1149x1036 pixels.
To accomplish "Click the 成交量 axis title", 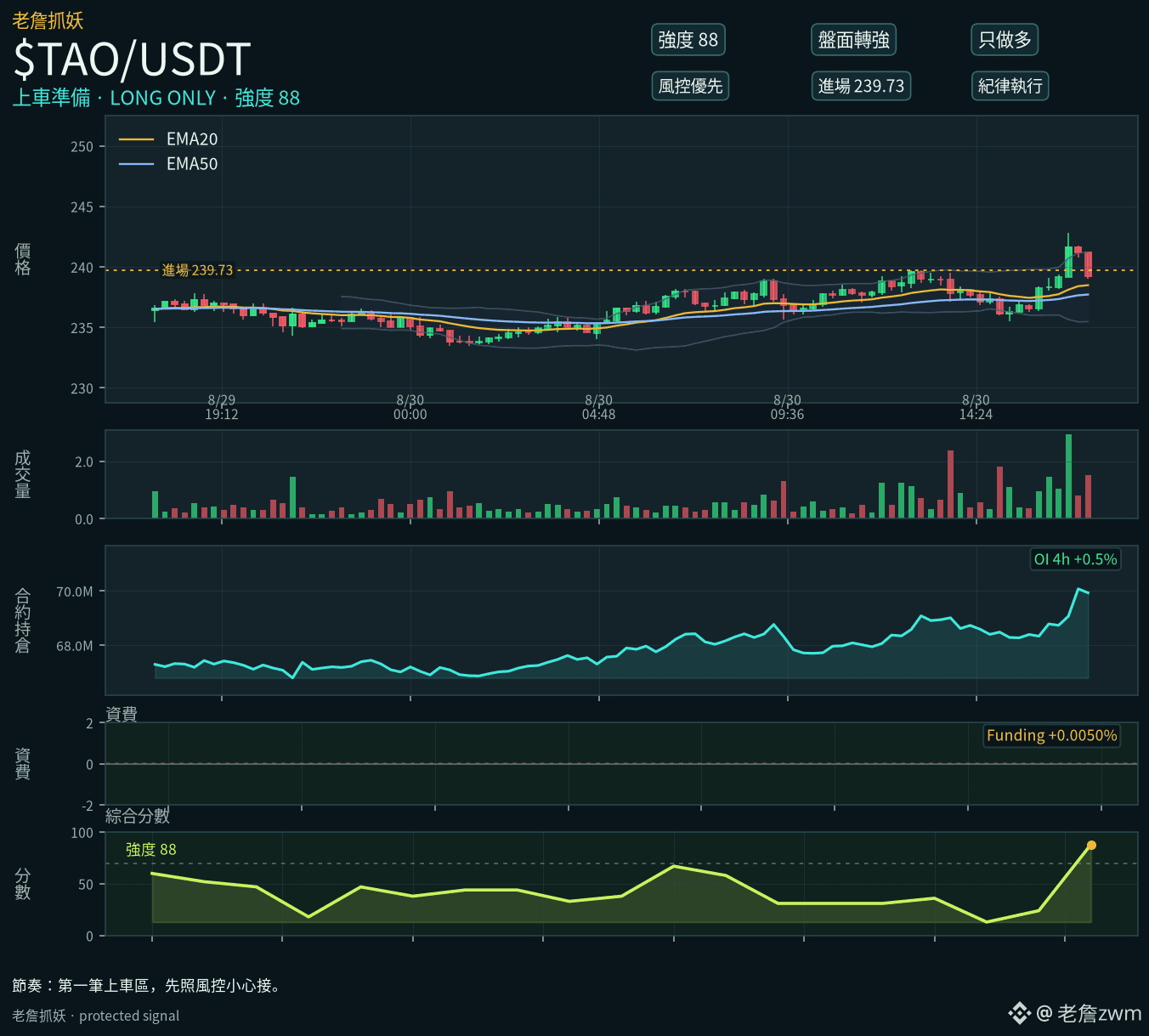I will (x=23, y=474).
